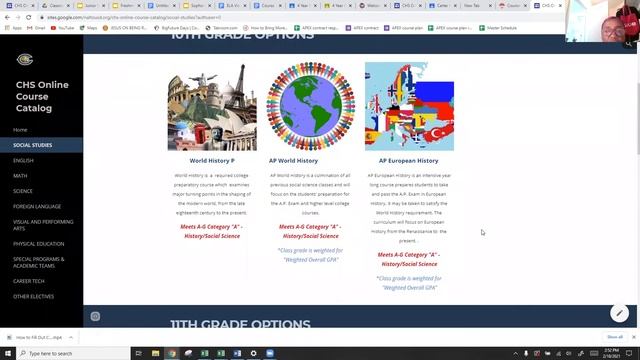Open Word from the taskbar
Viewport: 640px width, 360px height.
tap(237, 353)
